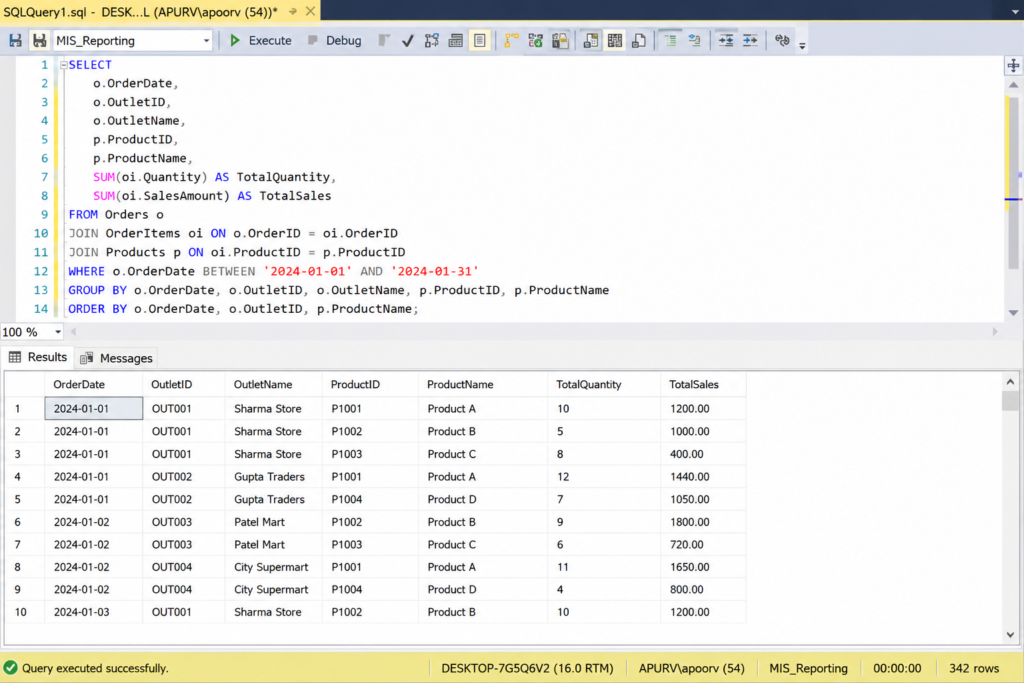The height and width of the screenshot is (683, 1024).
Task: Click the results grid scroll down arrow
Action: pyautogui.click(x=1010, y=635)
